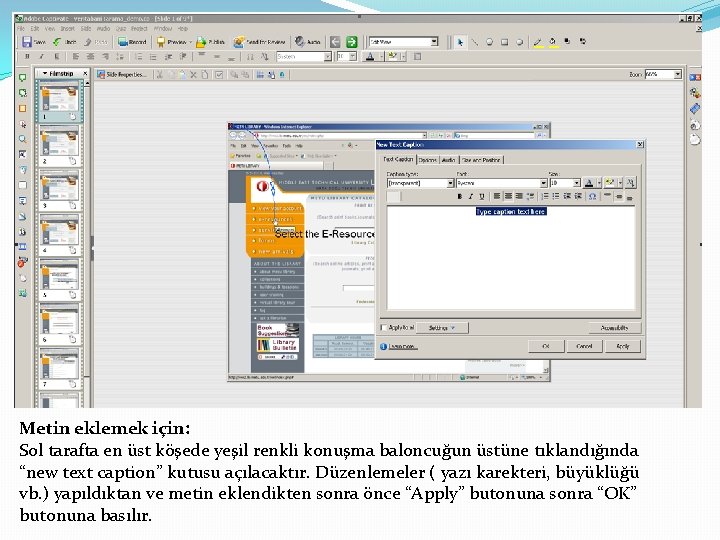The height and width of the screenshot is (540, 720).
Task: Switch to the Options tab
Action: [427, 160]
